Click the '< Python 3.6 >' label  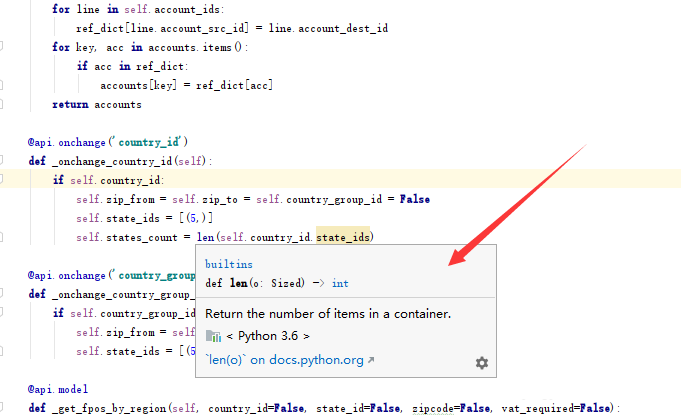click(268, 336)
